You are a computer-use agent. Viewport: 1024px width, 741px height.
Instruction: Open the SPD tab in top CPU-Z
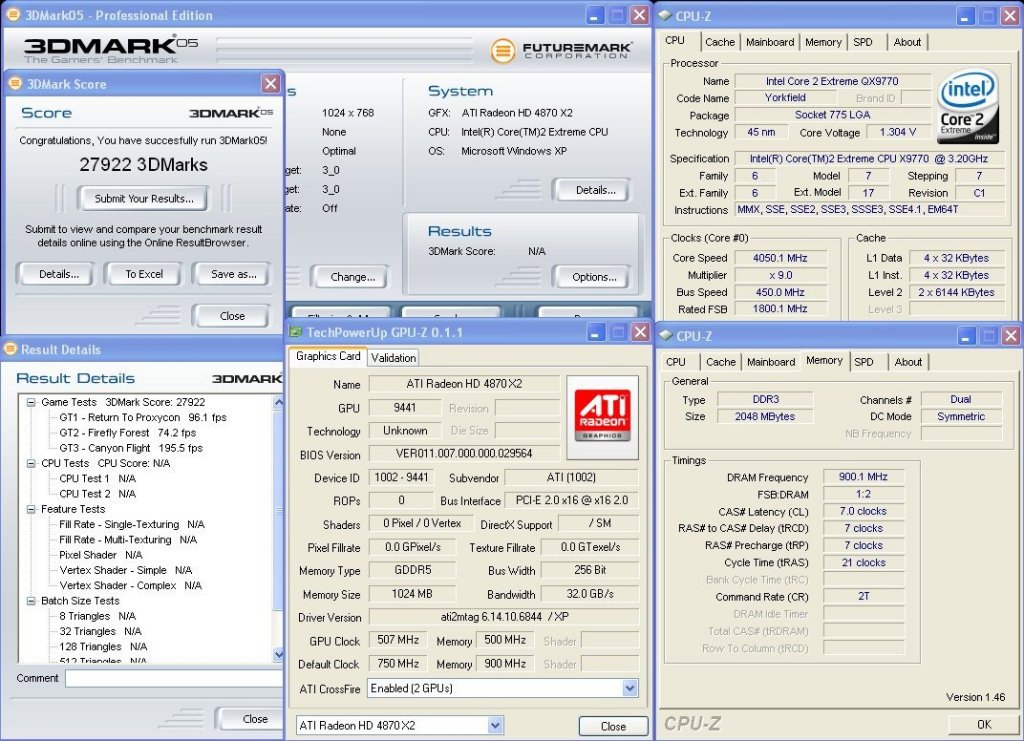click(863, 42)
